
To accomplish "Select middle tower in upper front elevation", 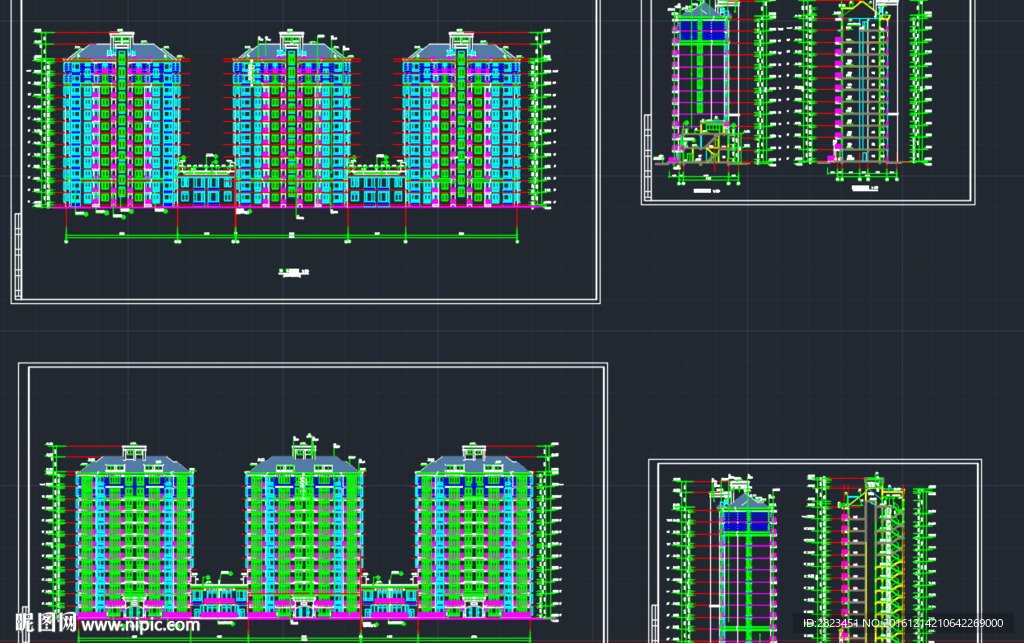I will pos(291,119).
